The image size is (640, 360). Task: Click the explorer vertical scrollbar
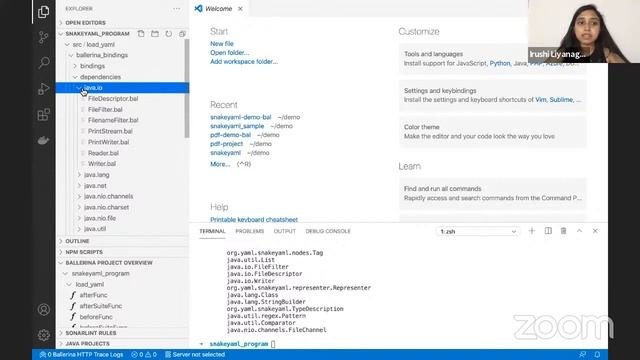(x=187, y=89)
